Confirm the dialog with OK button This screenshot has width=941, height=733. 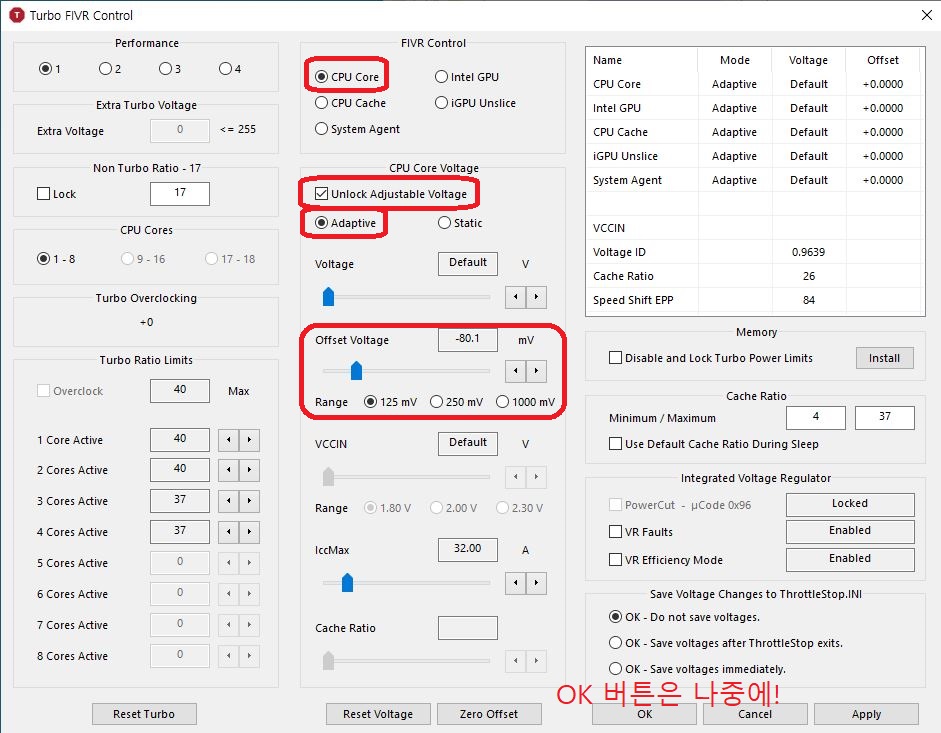pos(645,714)
